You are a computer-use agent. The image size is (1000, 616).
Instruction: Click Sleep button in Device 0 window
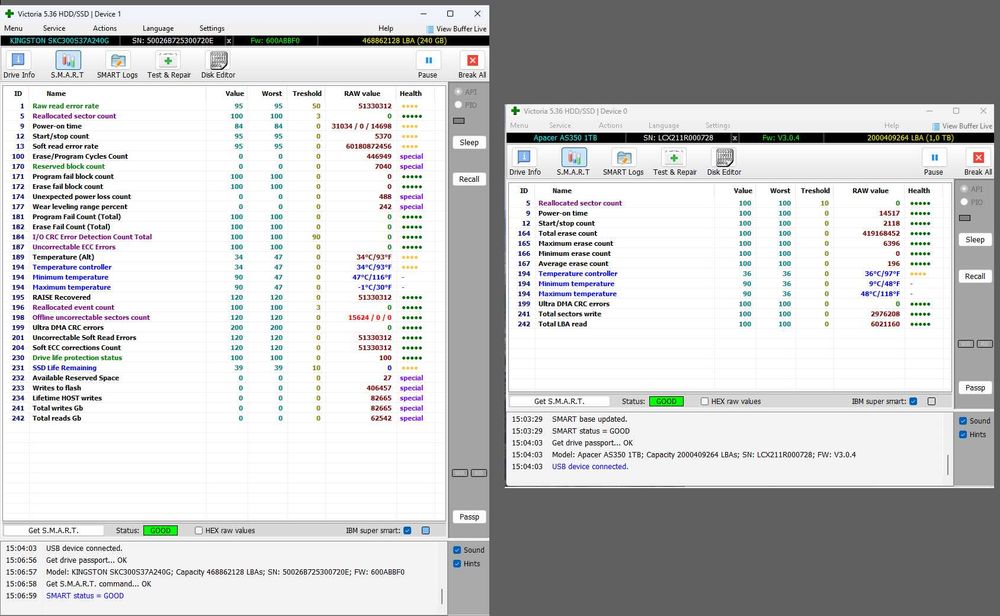click(x=975, y=240)
